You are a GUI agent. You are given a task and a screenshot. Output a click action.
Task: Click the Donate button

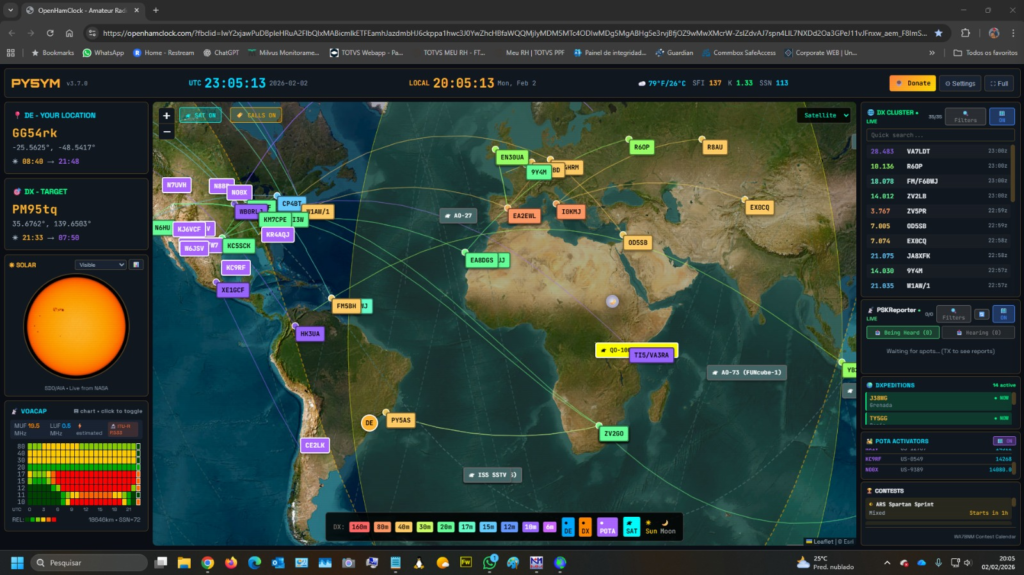912,83
